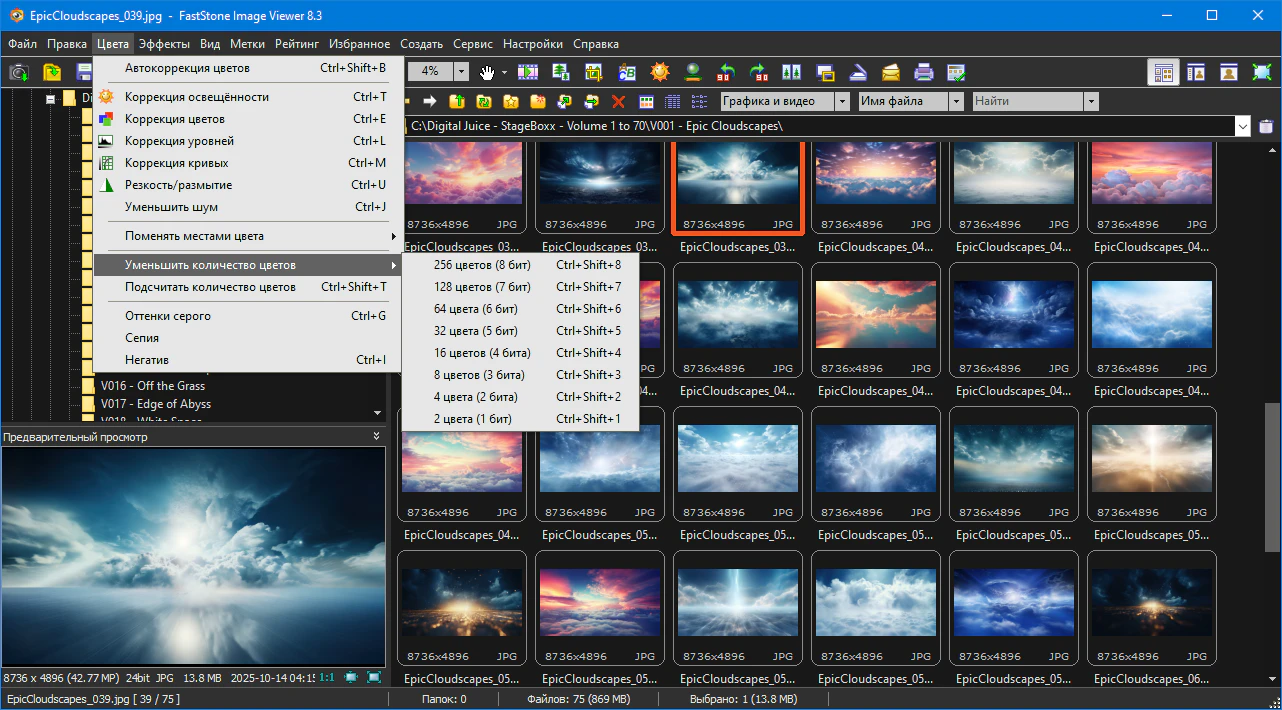Toggle the 1:1 actual size preview
Screen dimensions: 1282x710
(327, 678)
